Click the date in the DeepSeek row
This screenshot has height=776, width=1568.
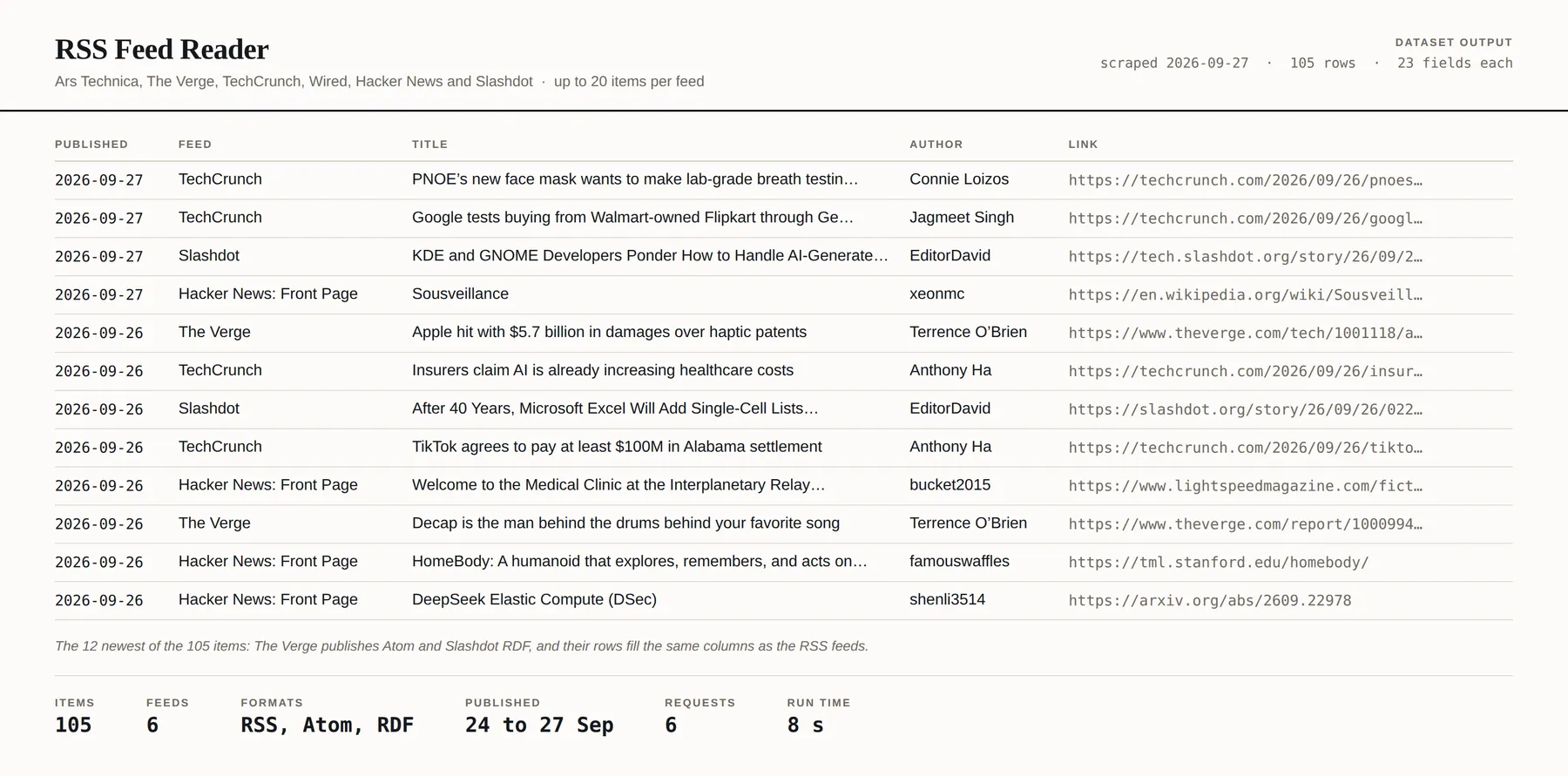point(99,601)
